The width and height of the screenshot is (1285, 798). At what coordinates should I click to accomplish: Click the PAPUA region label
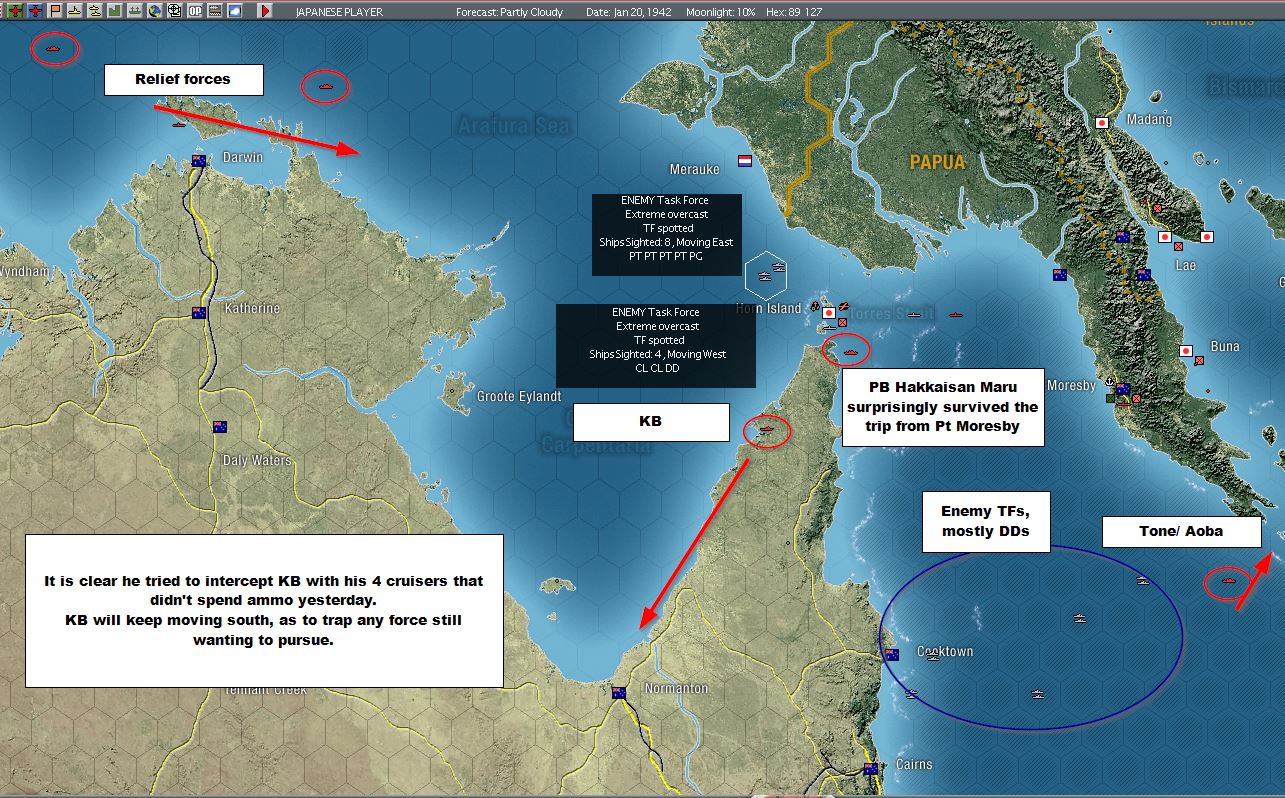tap(937, 162)
